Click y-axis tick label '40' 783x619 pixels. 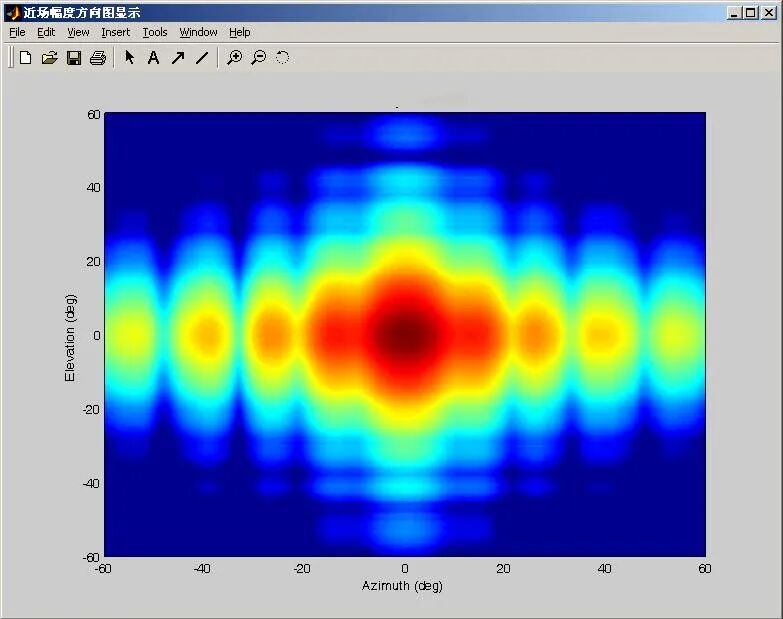click(x=93, y=188)
